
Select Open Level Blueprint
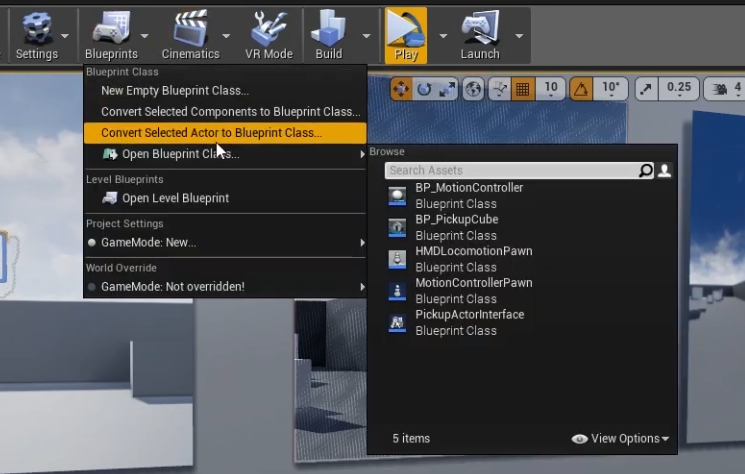click(225, 198)
